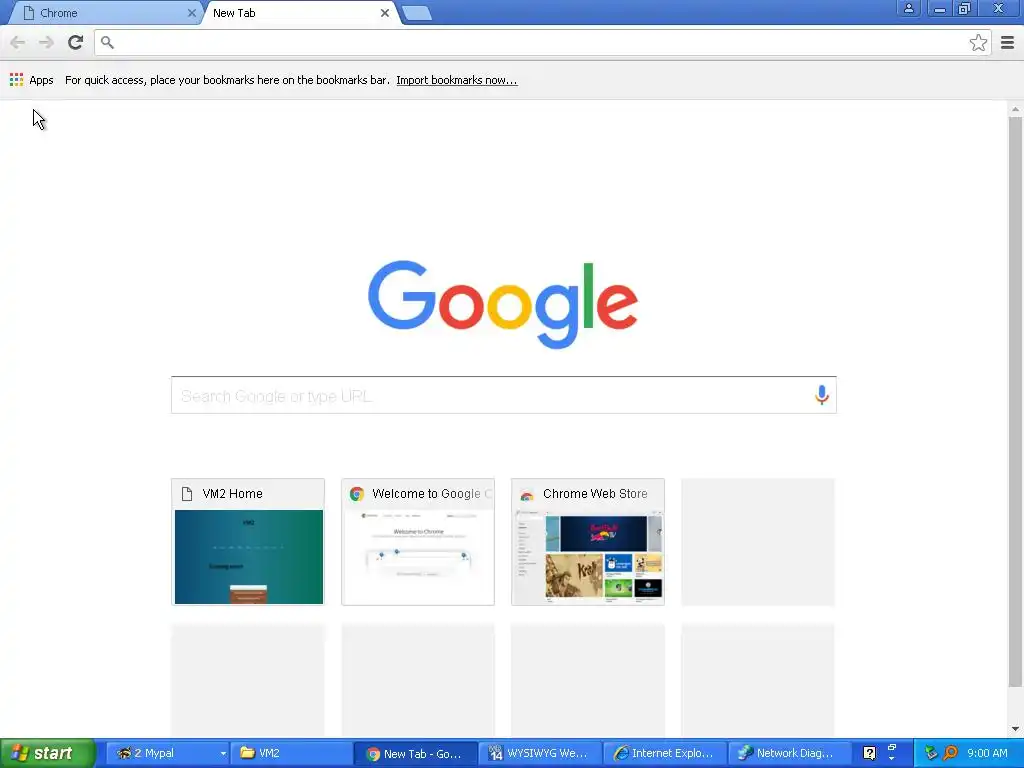Expand the Mypal taskbar group dropdown arrow
1024x768 pixels.
223,753
